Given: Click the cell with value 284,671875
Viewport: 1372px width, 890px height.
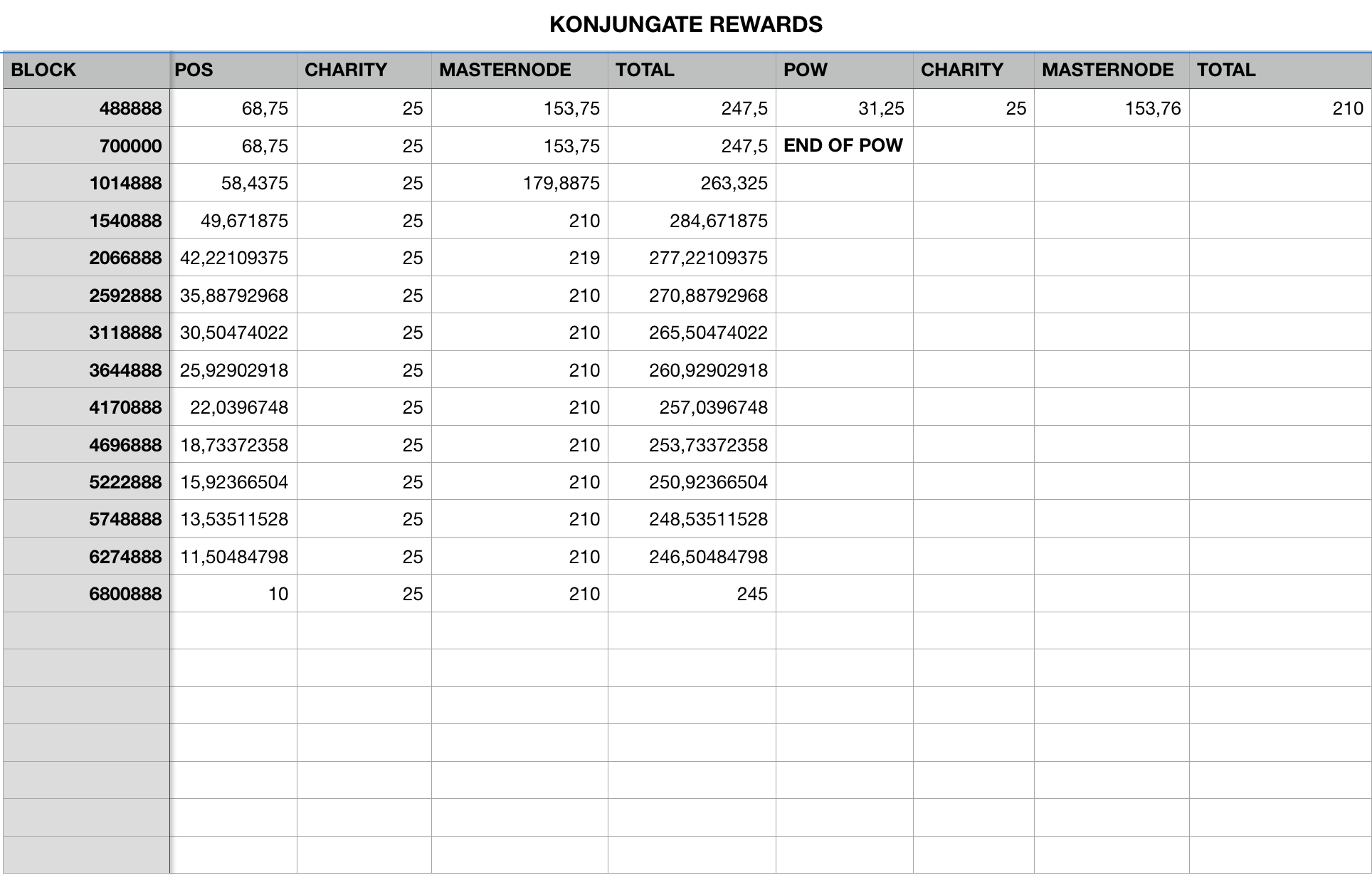Looking at the screenshot, I should click(x=718, y=221).
